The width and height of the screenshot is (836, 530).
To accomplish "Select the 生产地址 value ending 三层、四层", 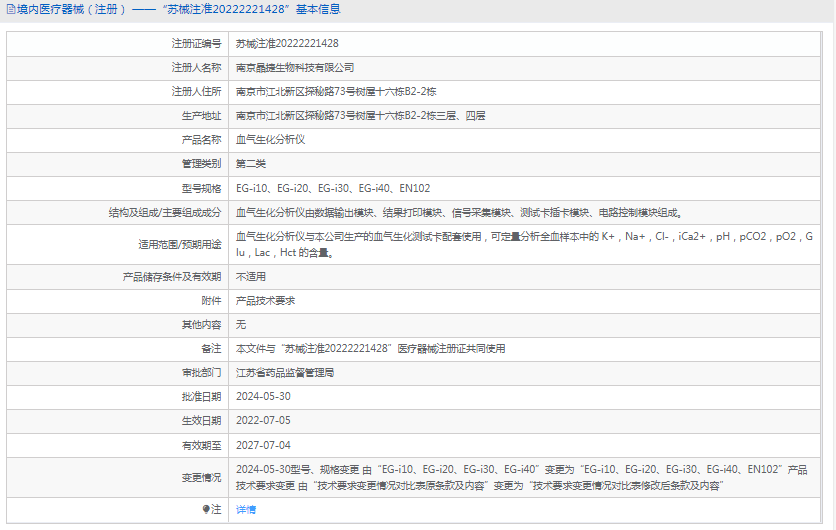I will click(361, 116).
